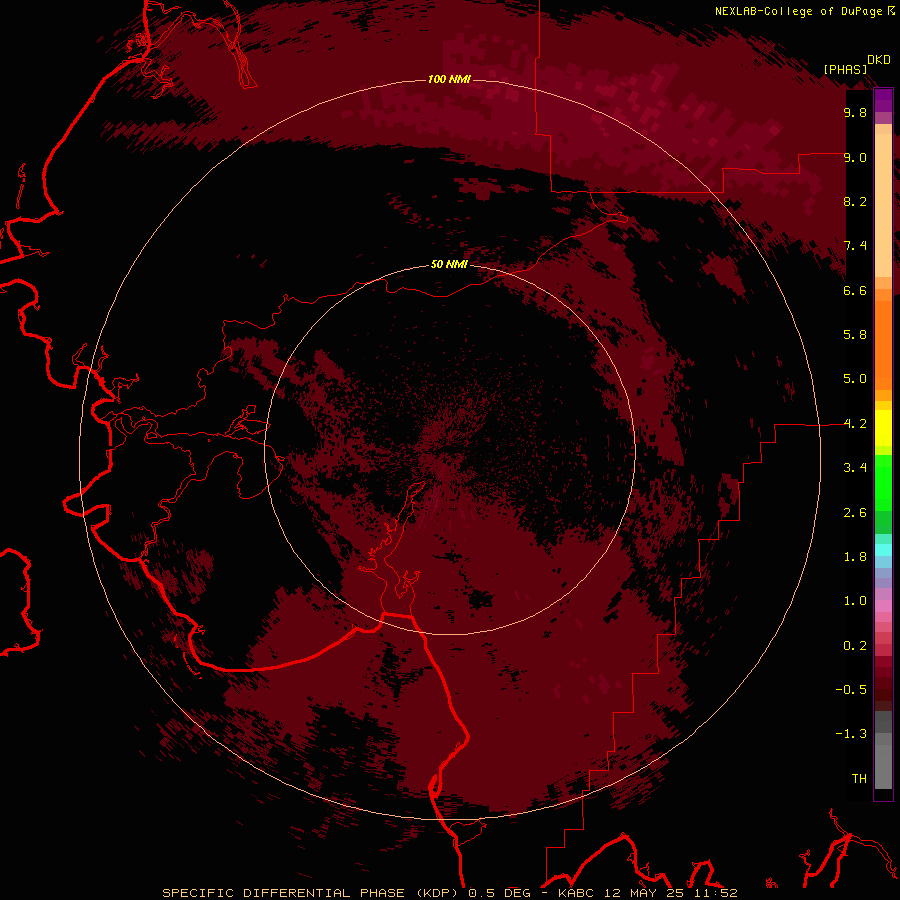Click the TH label on the color scale
Screen dimensions: 900x900
click(859, 779)
